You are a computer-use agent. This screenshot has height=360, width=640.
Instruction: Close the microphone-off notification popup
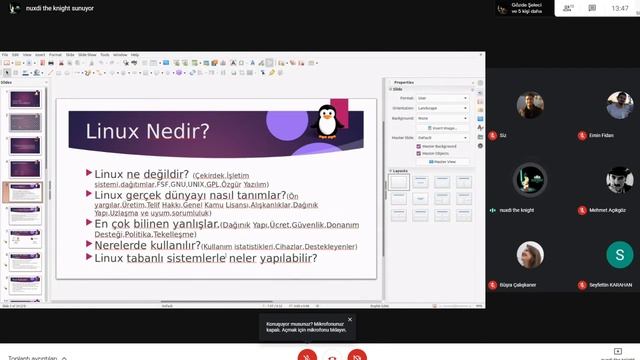350,320
